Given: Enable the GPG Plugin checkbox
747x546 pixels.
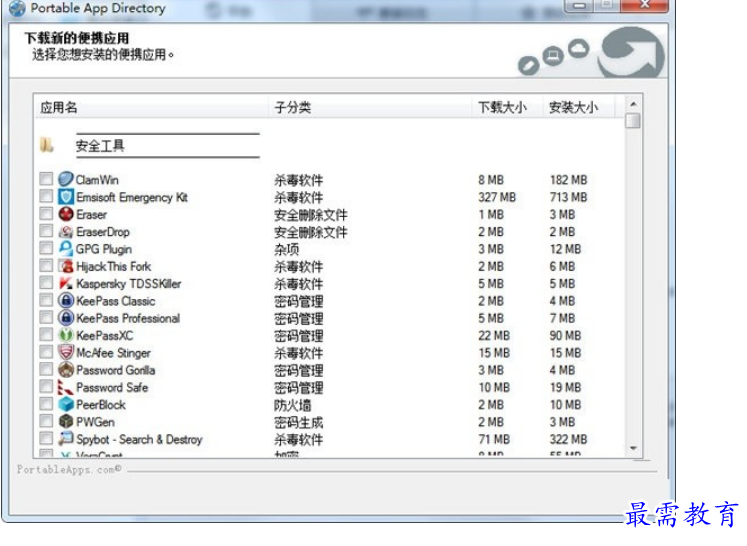Looking at the screenshot, I should pos(46,248).
